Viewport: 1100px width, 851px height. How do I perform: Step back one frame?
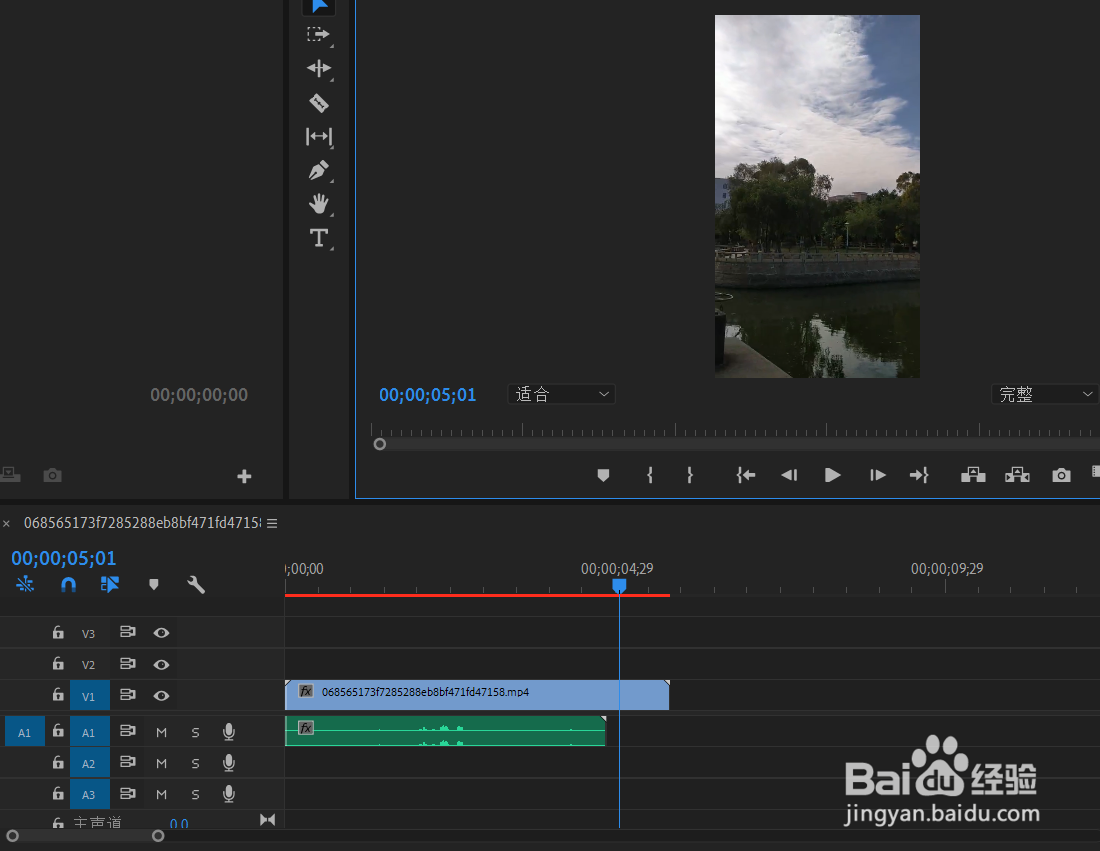(789, 476)
